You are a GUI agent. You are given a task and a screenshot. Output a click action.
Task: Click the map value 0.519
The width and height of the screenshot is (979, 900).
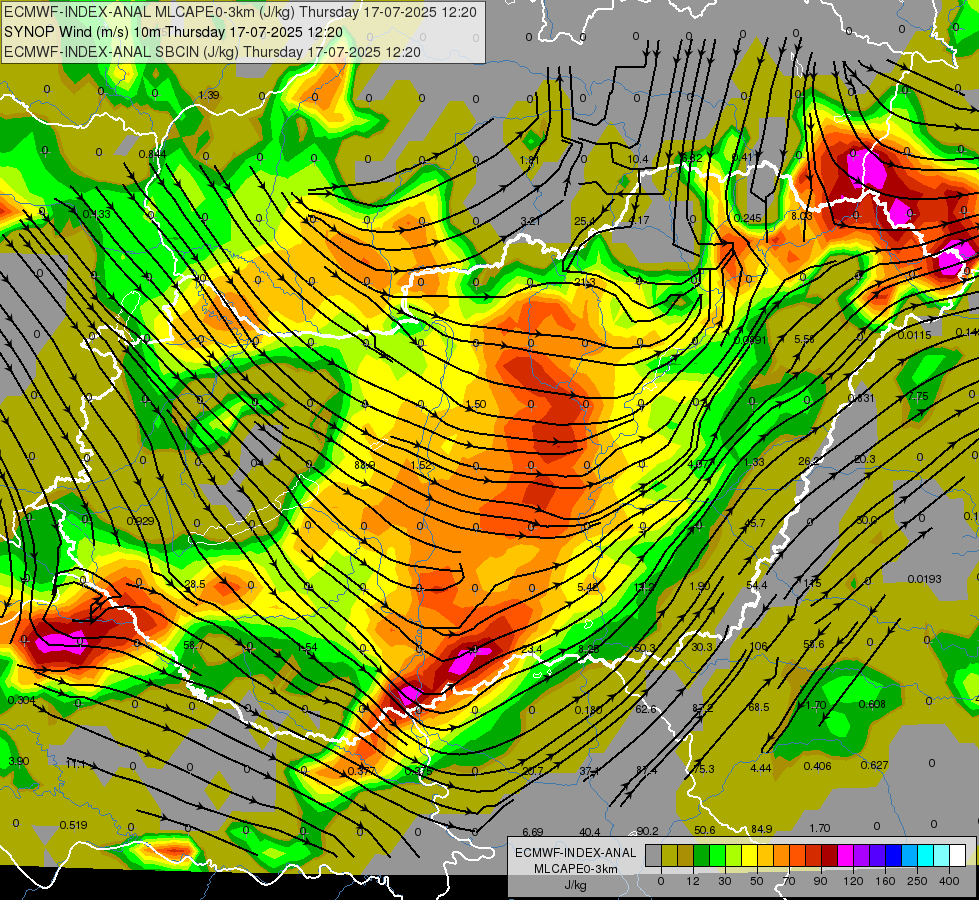tap(73, 825)
